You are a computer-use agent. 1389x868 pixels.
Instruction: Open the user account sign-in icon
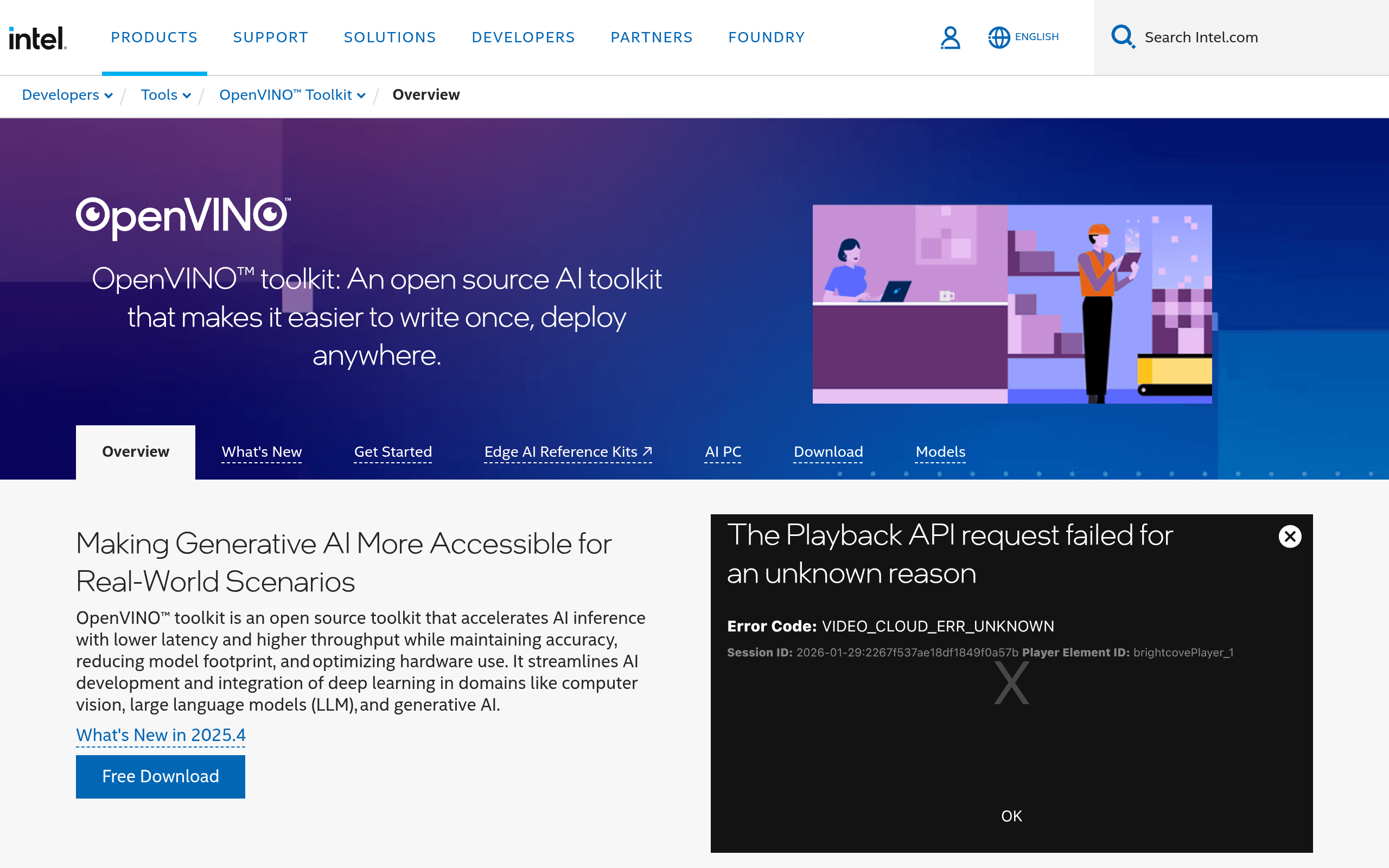[x=950, y=37]
